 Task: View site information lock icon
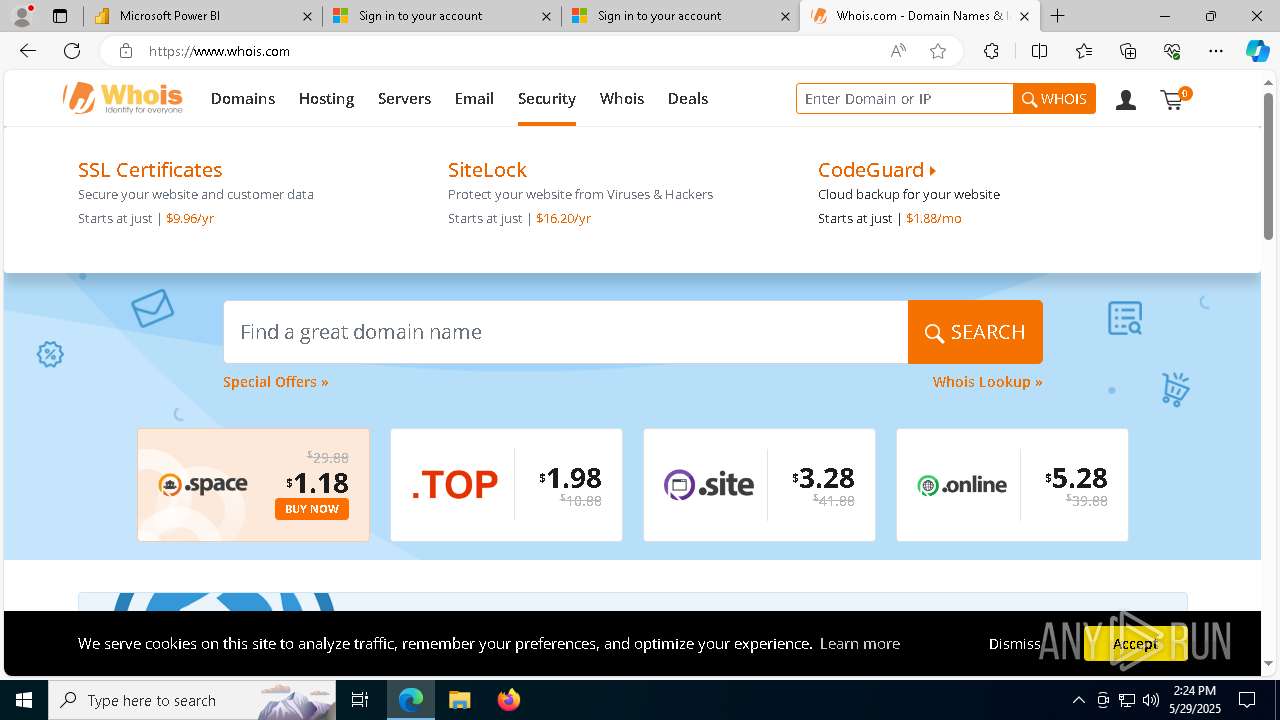126,51
